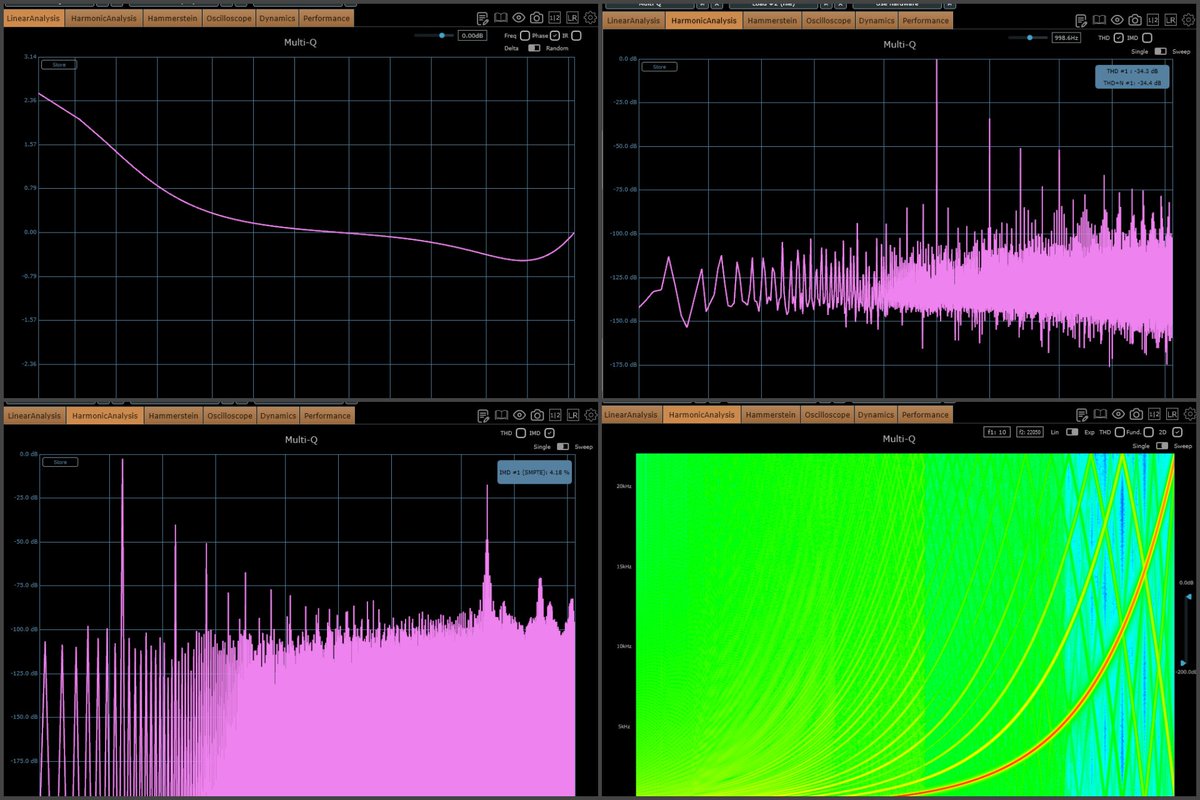Viewport: 1200px width, 800px height.
Task: Adjust gain slider beside the 0.00dB field
Action: 435,36
